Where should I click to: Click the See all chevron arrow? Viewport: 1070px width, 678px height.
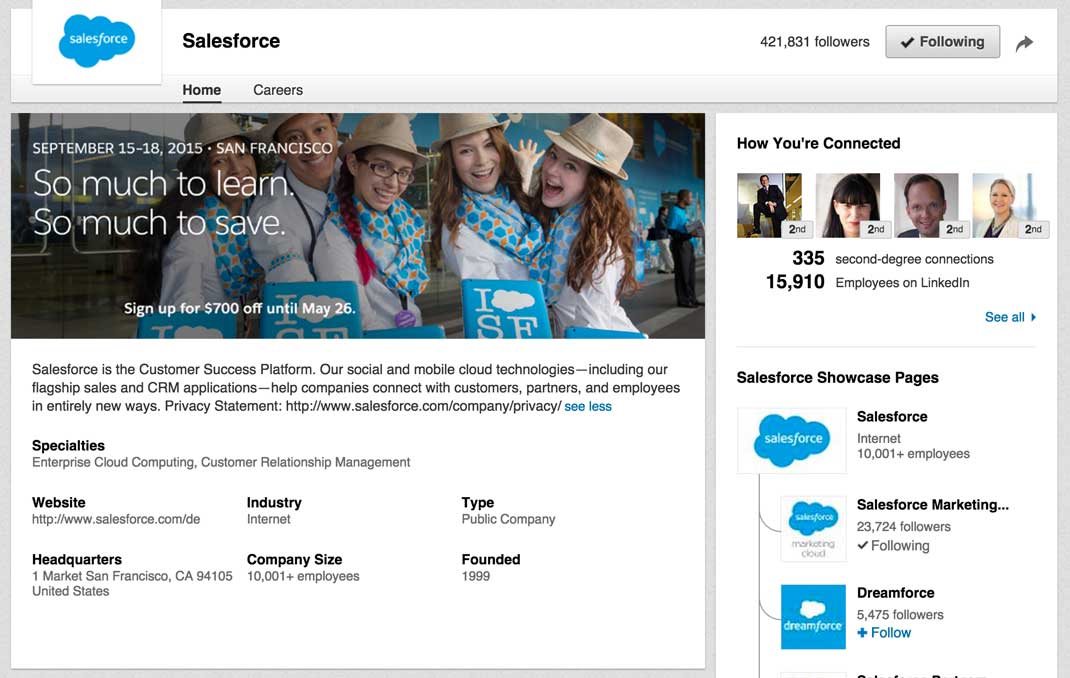click(x=1033, y=317)
